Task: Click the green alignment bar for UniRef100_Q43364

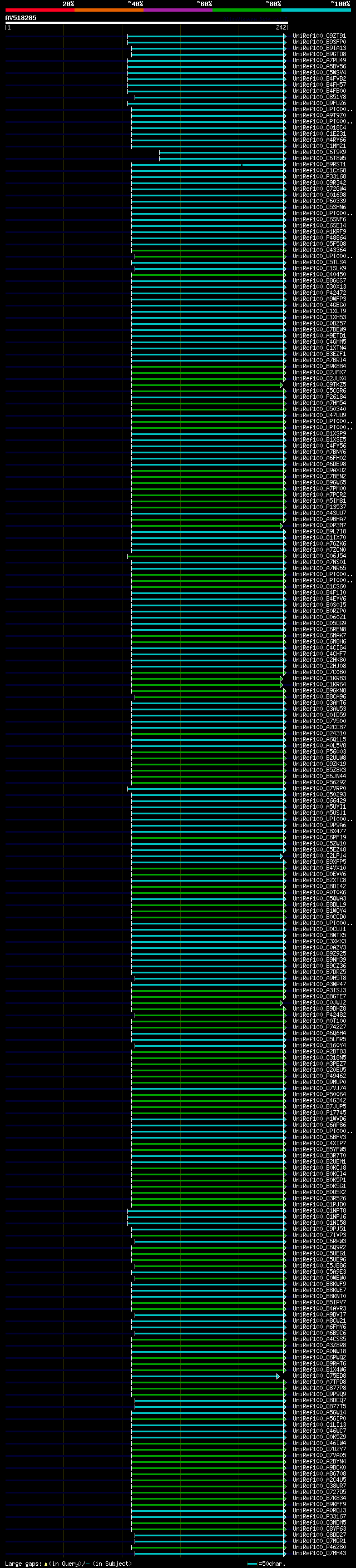Action: [x=209, y=250]
